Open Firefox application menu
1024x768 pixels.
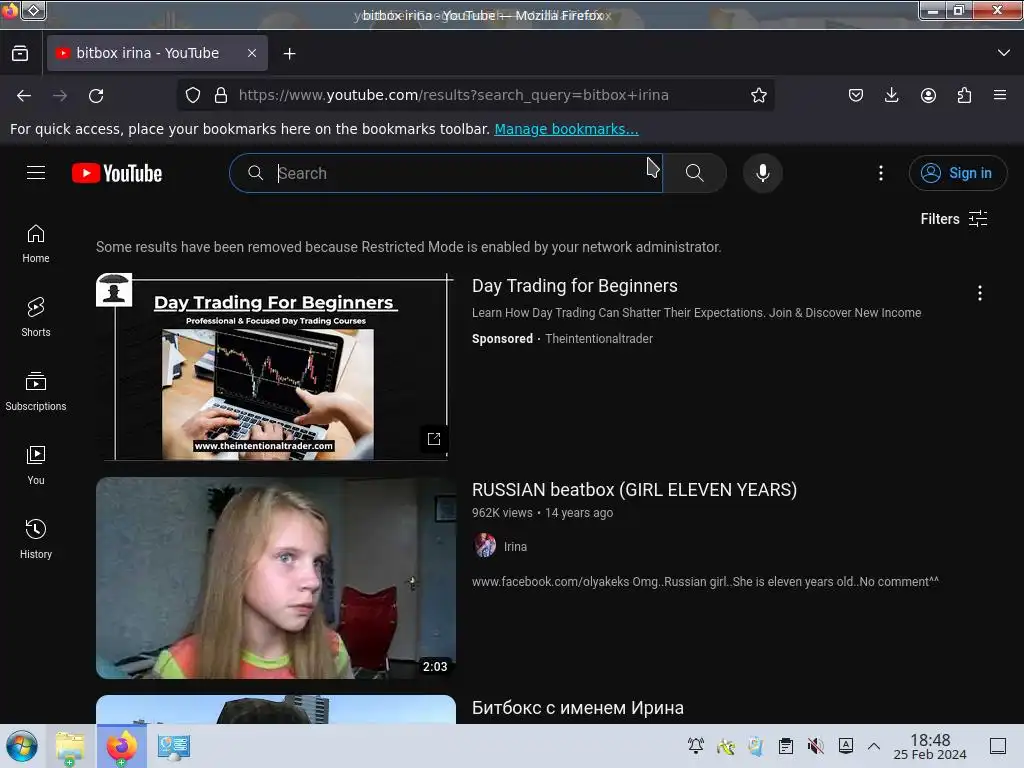[1000, 95]
